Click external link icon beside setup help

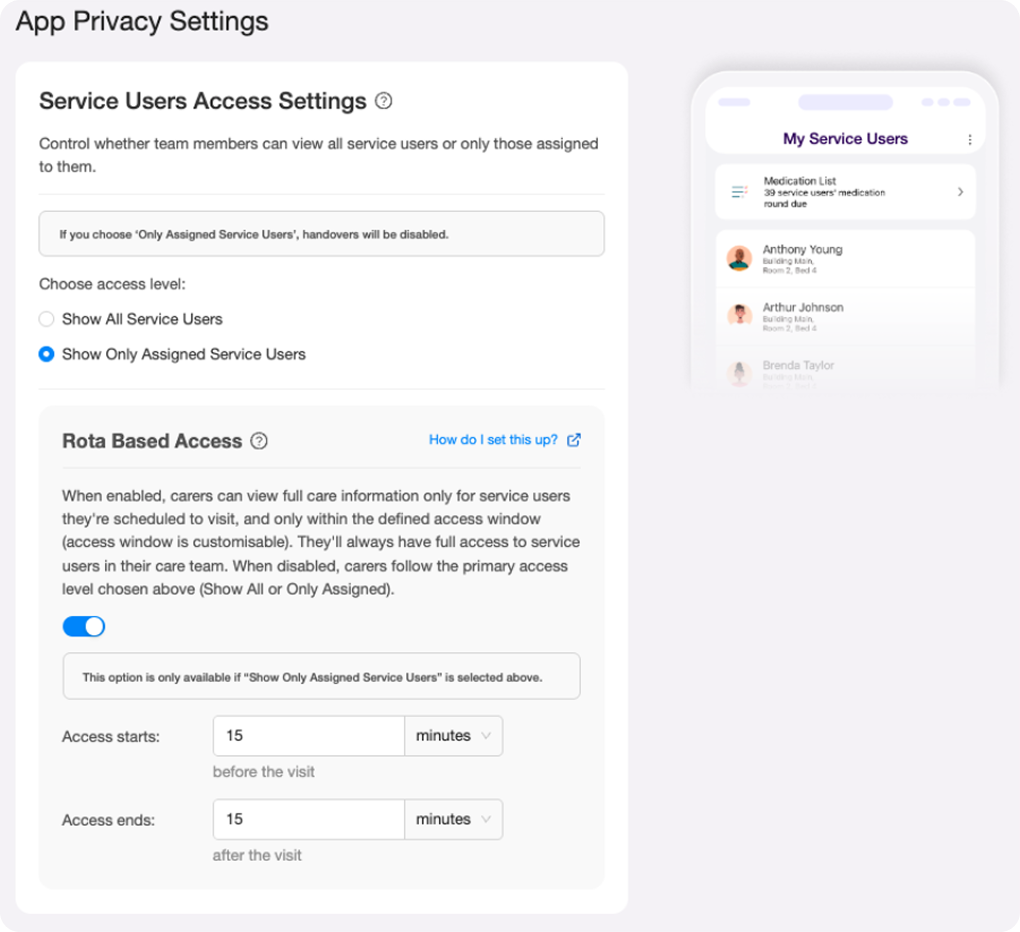click(x=574, y=440)
